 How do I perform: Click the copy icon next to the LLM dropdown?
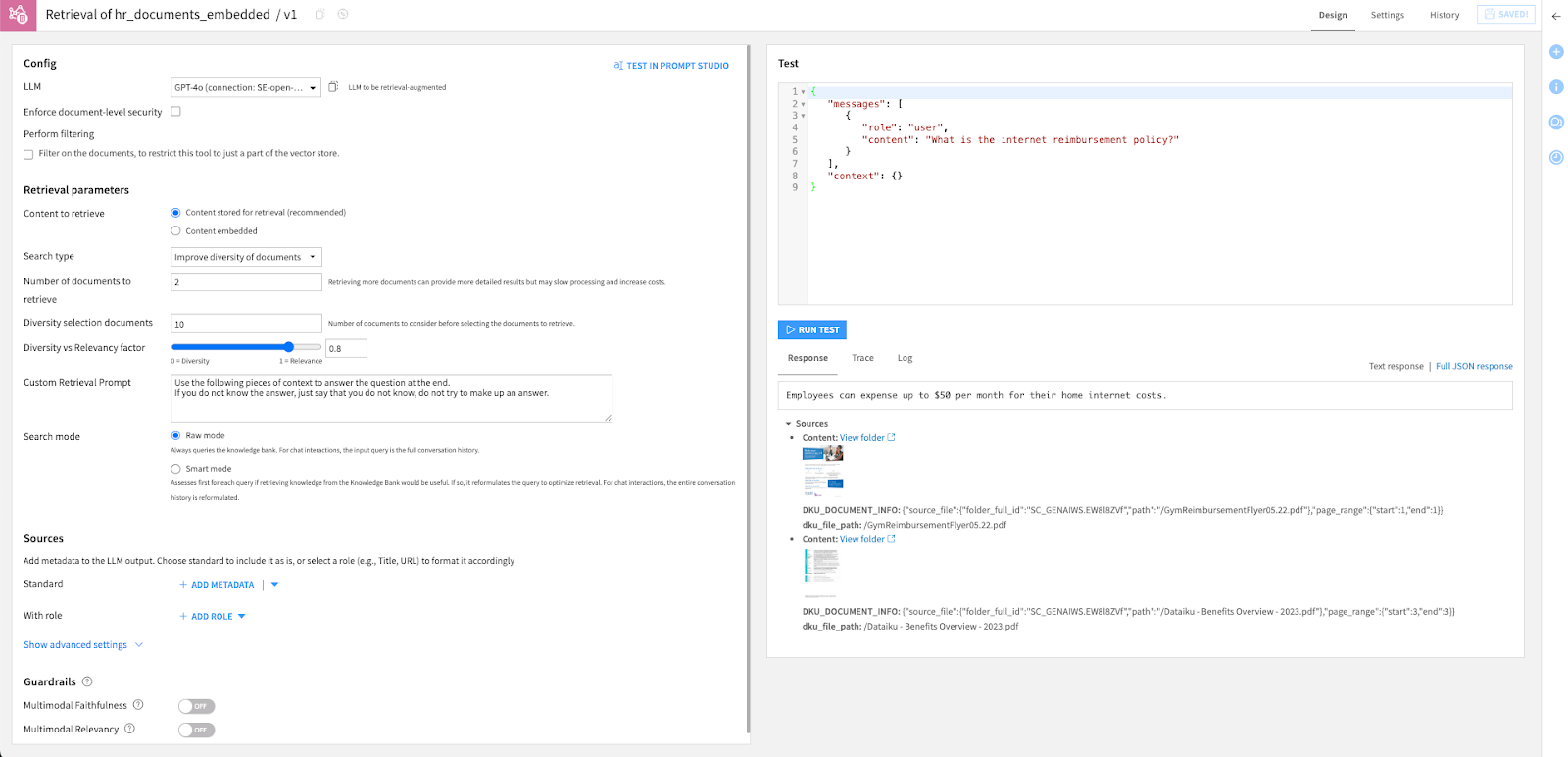tap(333, 87)
